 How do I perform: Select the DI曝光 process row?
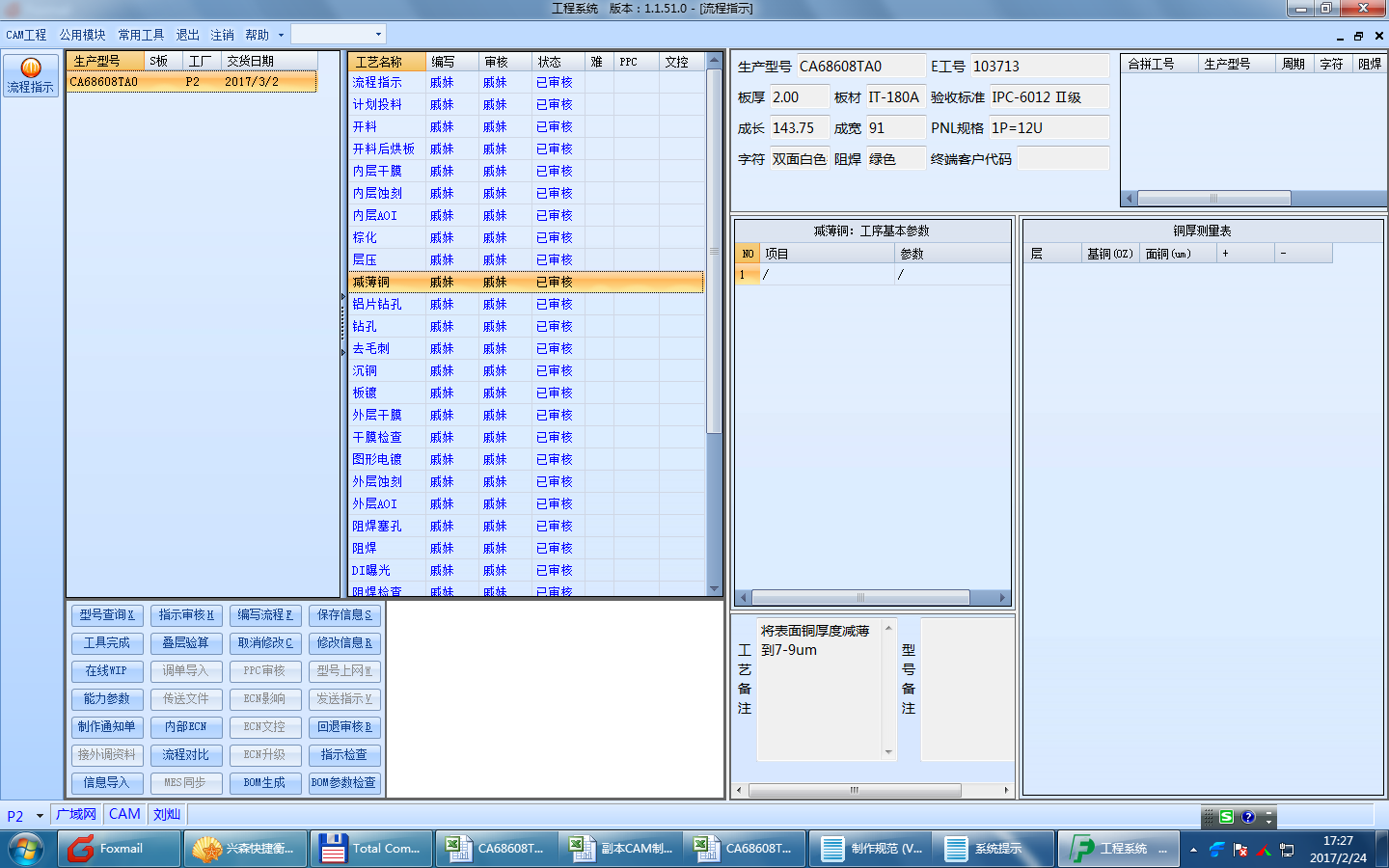coord(526,571)
